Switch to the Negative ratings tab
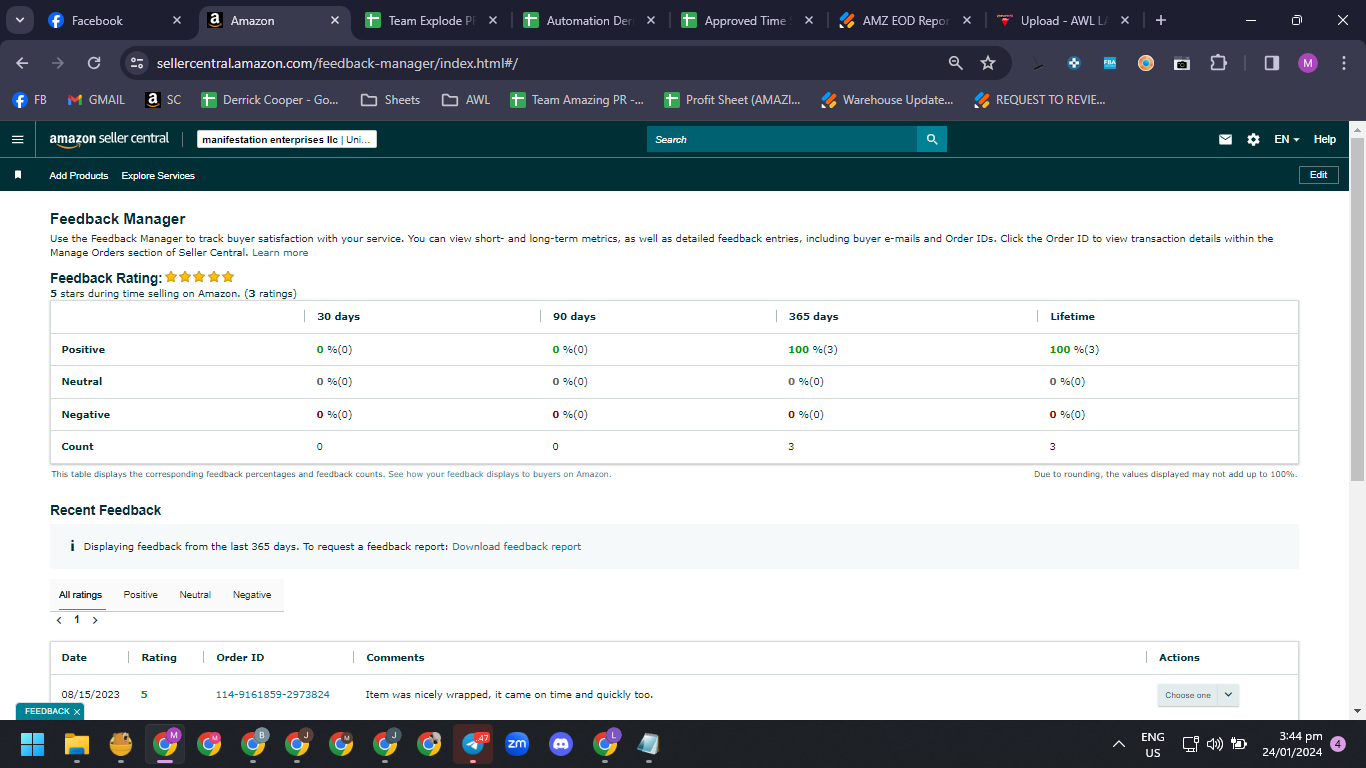 coord(252,595)
